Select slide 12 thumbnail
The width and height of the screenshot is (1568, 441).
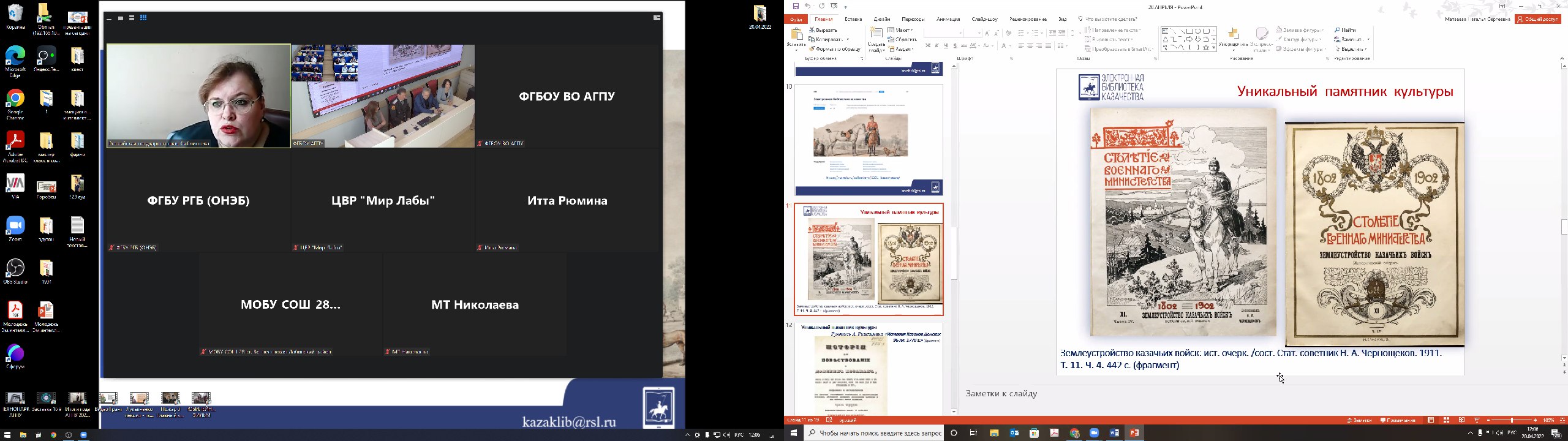[x=869, y=369]
